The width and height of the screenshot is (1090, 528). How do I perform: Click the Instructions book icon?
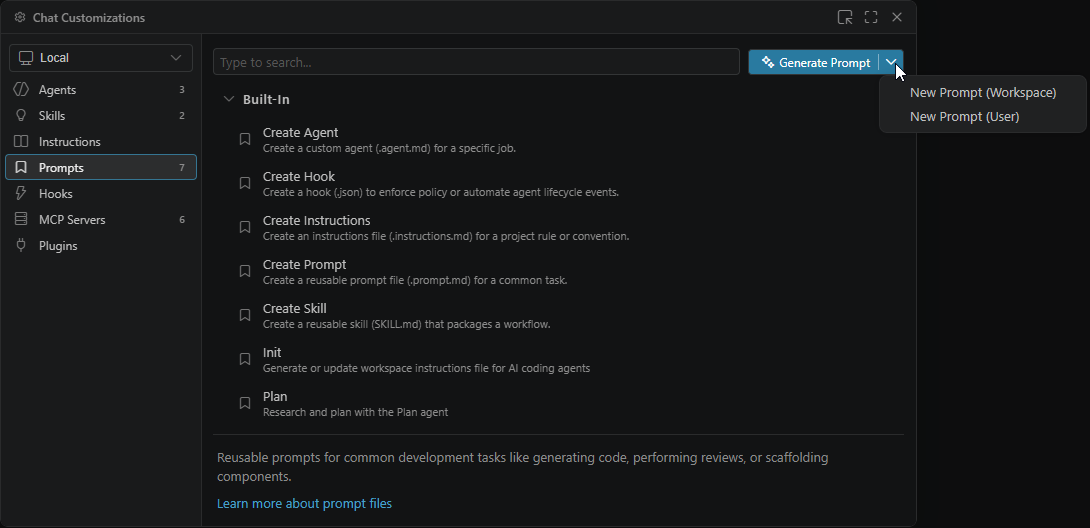(21, 142)
